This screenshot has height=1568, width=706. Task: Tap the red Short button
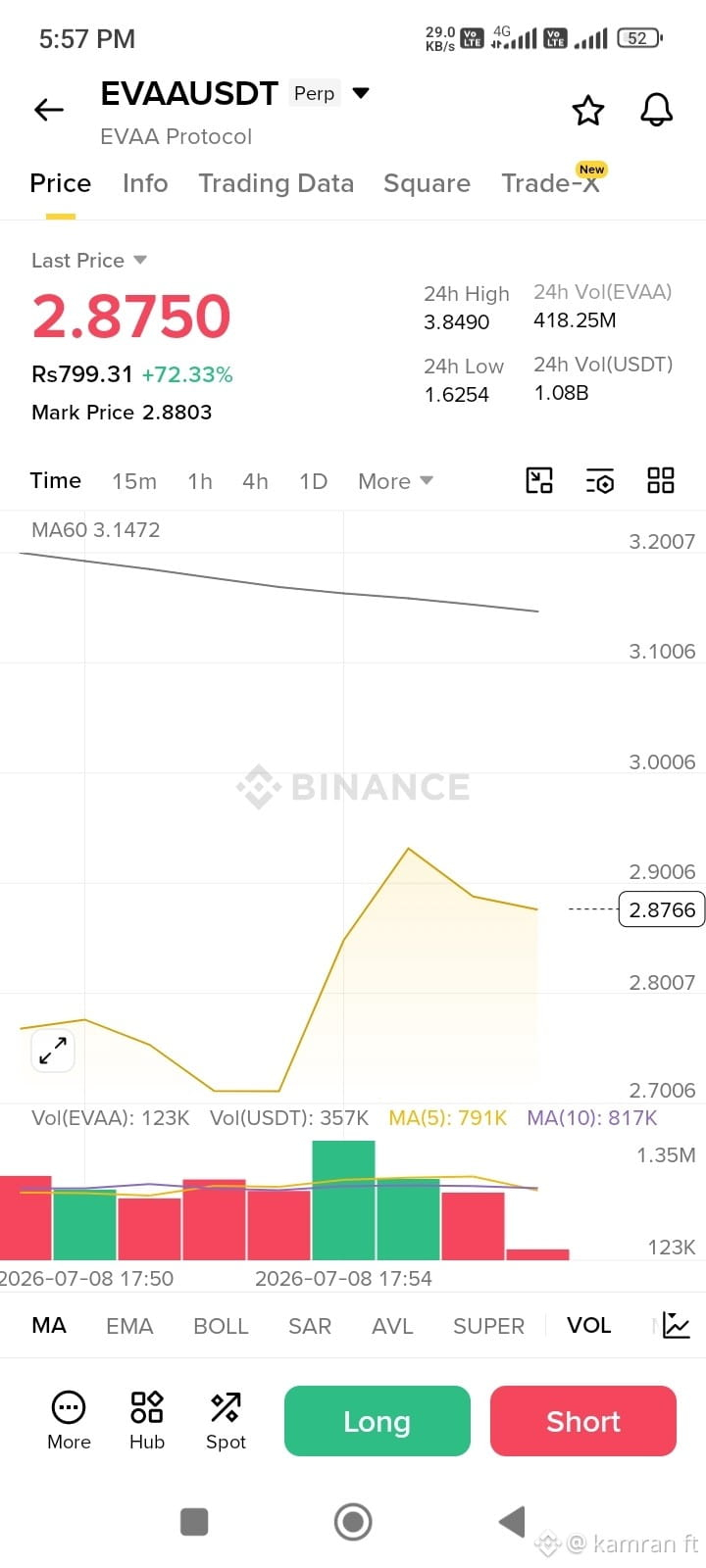click(583, 1421)
